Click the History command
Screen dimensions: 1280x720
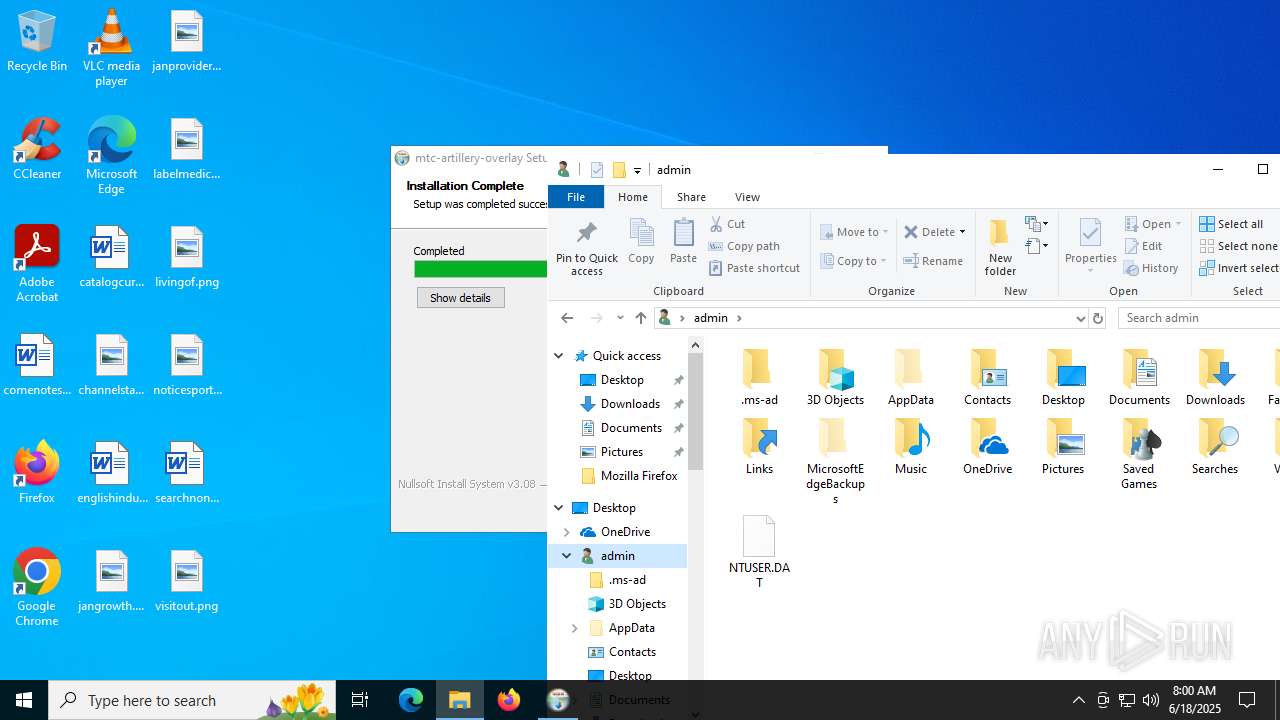tap(1152, 268)
